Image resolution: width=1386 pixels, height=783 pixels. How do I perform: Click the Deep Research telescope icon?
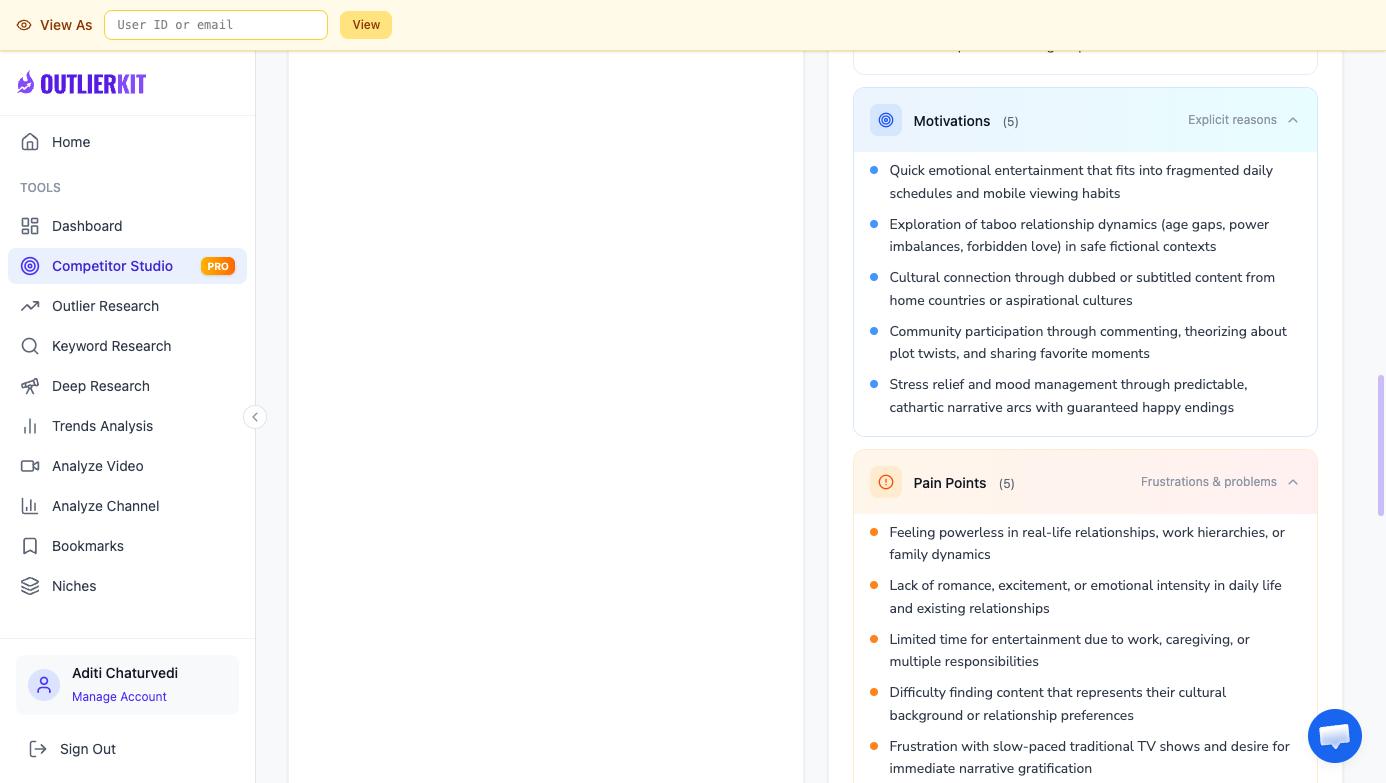pos(30,386)
